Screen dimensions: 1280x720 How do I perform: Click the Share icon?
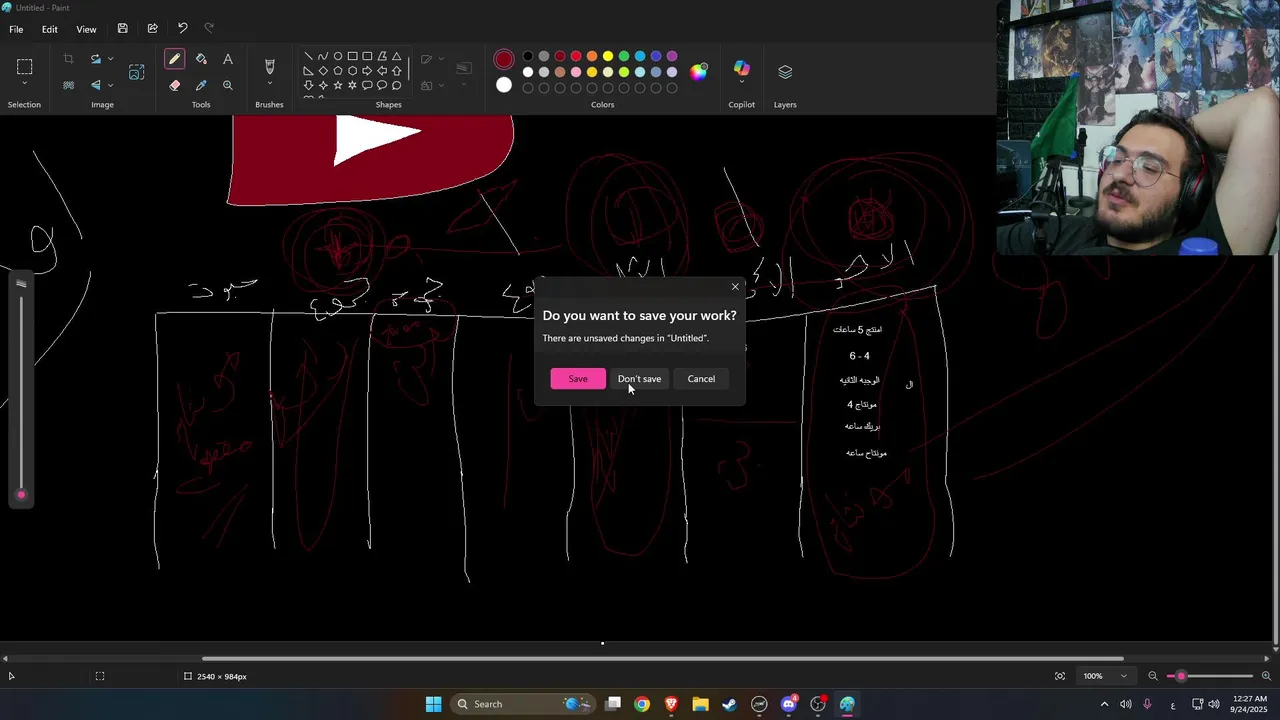coord(152,29)
